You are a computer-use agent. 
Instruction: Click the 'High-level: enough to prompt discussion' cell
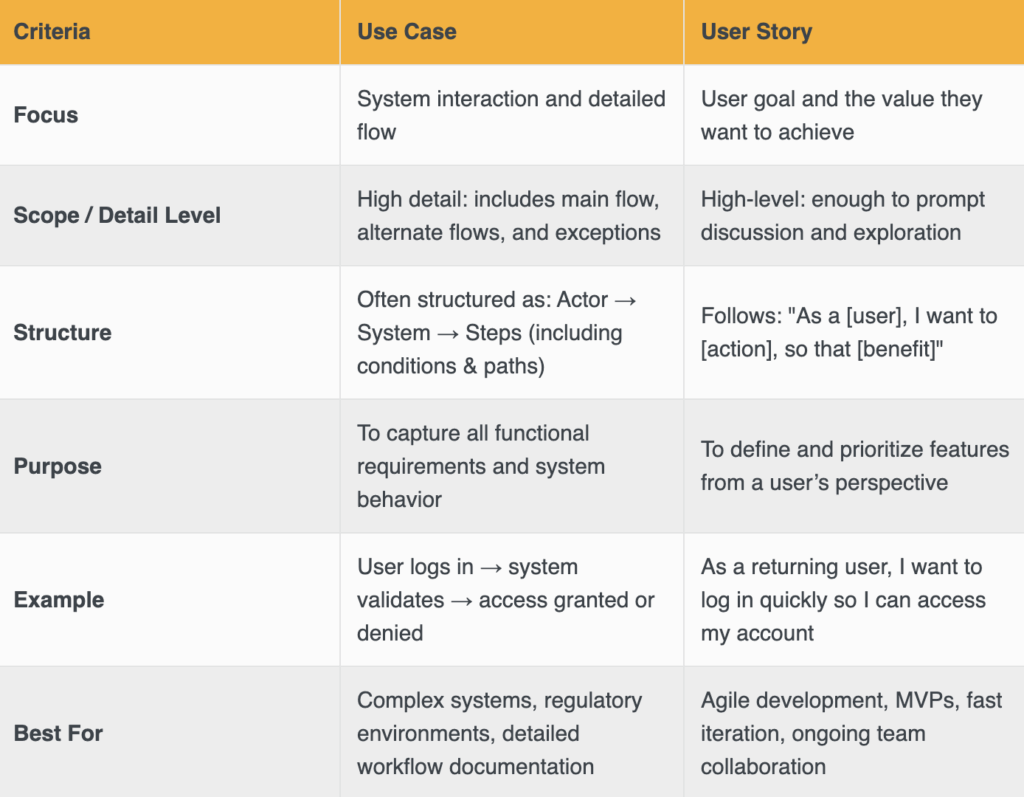[842, 215]
